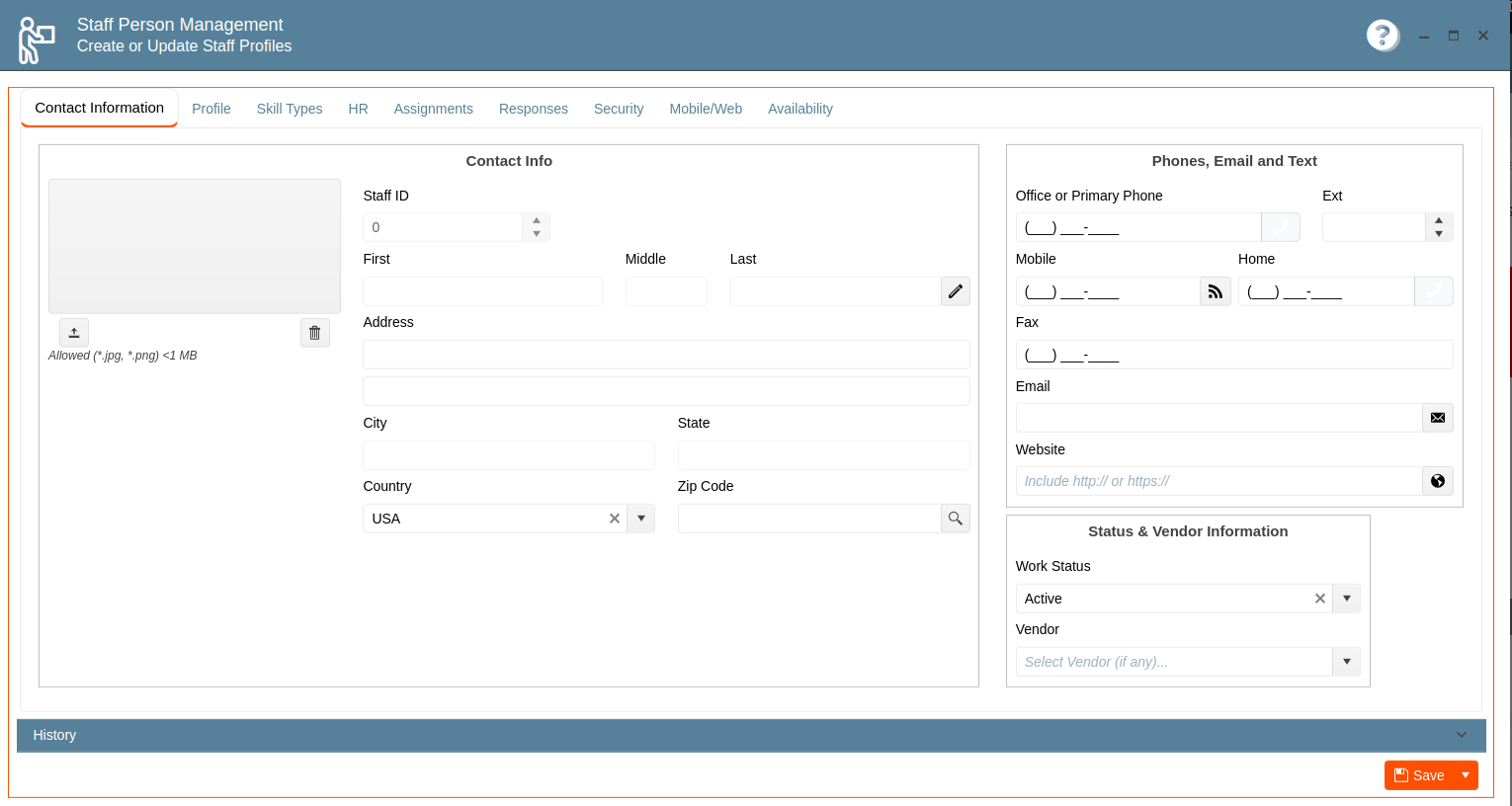Increment Staff ID with the up arrow
This screenshot has width=1512, height=806.
tap(536, 220)
